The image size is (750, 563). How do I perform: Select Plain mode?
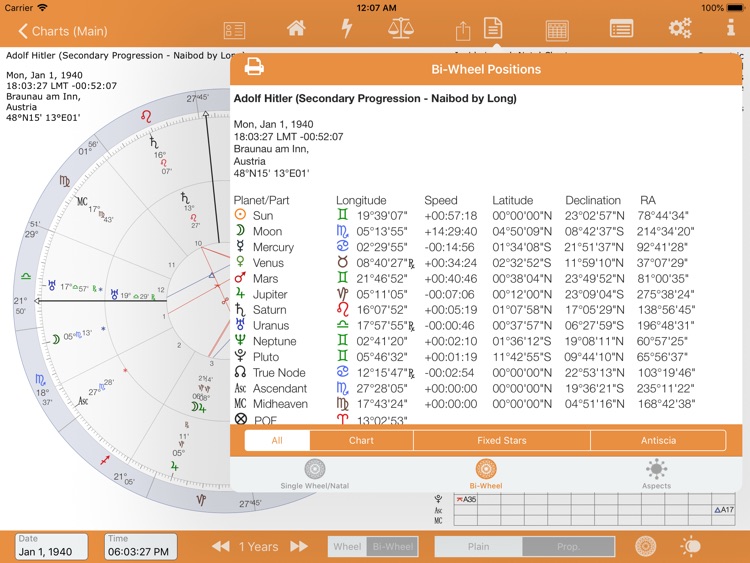(478, 546)
